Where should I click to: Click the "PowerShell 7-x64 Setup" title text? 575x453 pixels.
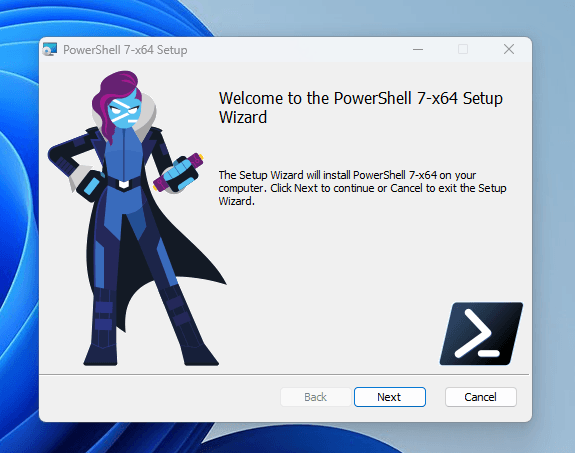click(x=125, y=50)
